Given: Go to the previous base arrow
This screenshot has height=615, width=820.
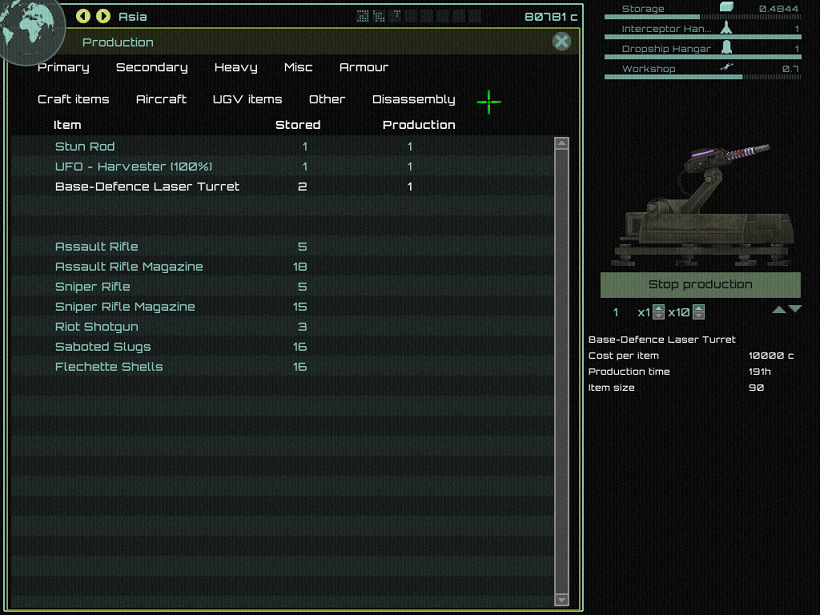Looking at the screenshot, I should click(x=83, y=16).
